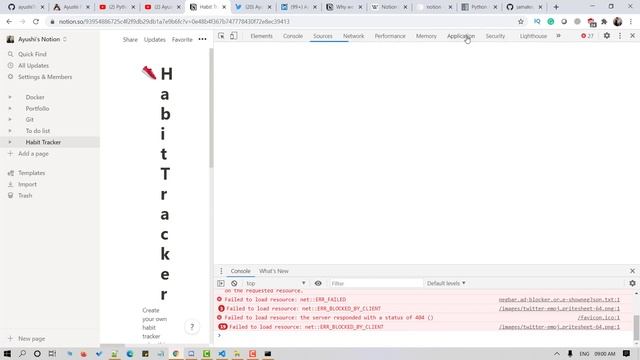Open Windows taskbar search
The width and height of the screenshot is (640, 360).
(22, 354)
